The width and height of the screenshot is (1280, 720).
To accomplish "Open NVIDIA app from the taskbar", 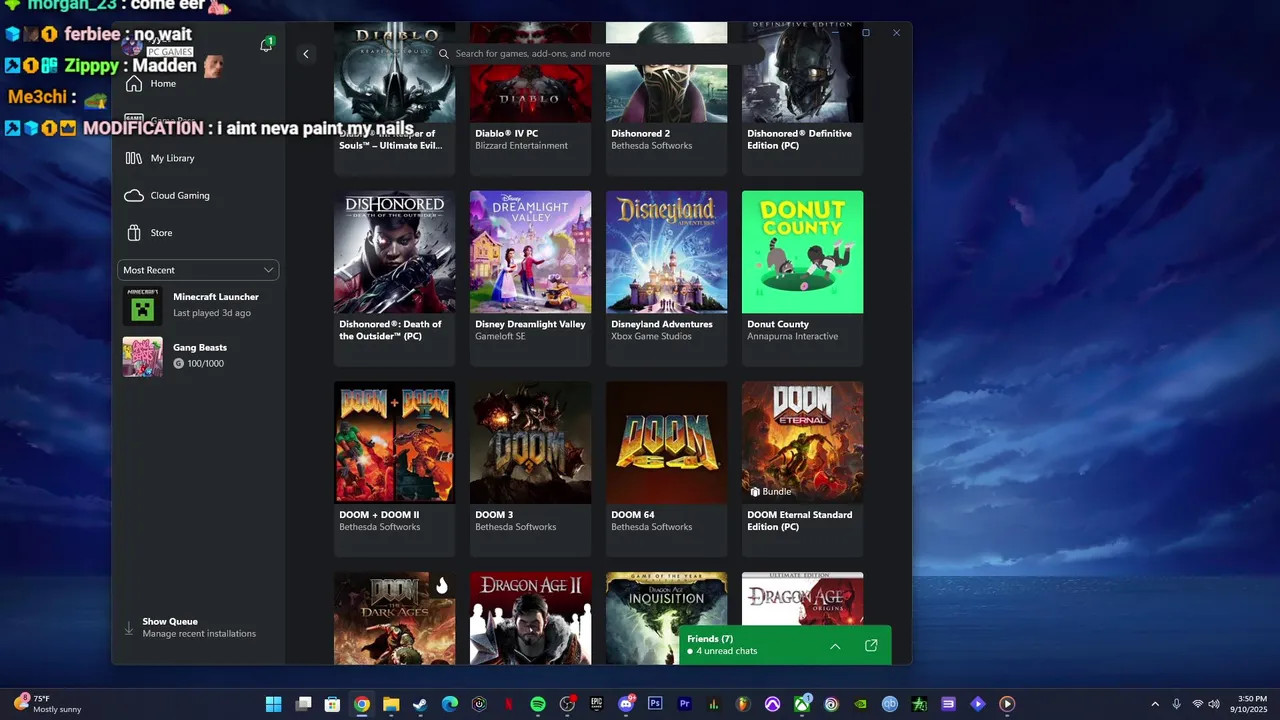I will point(861,704).
